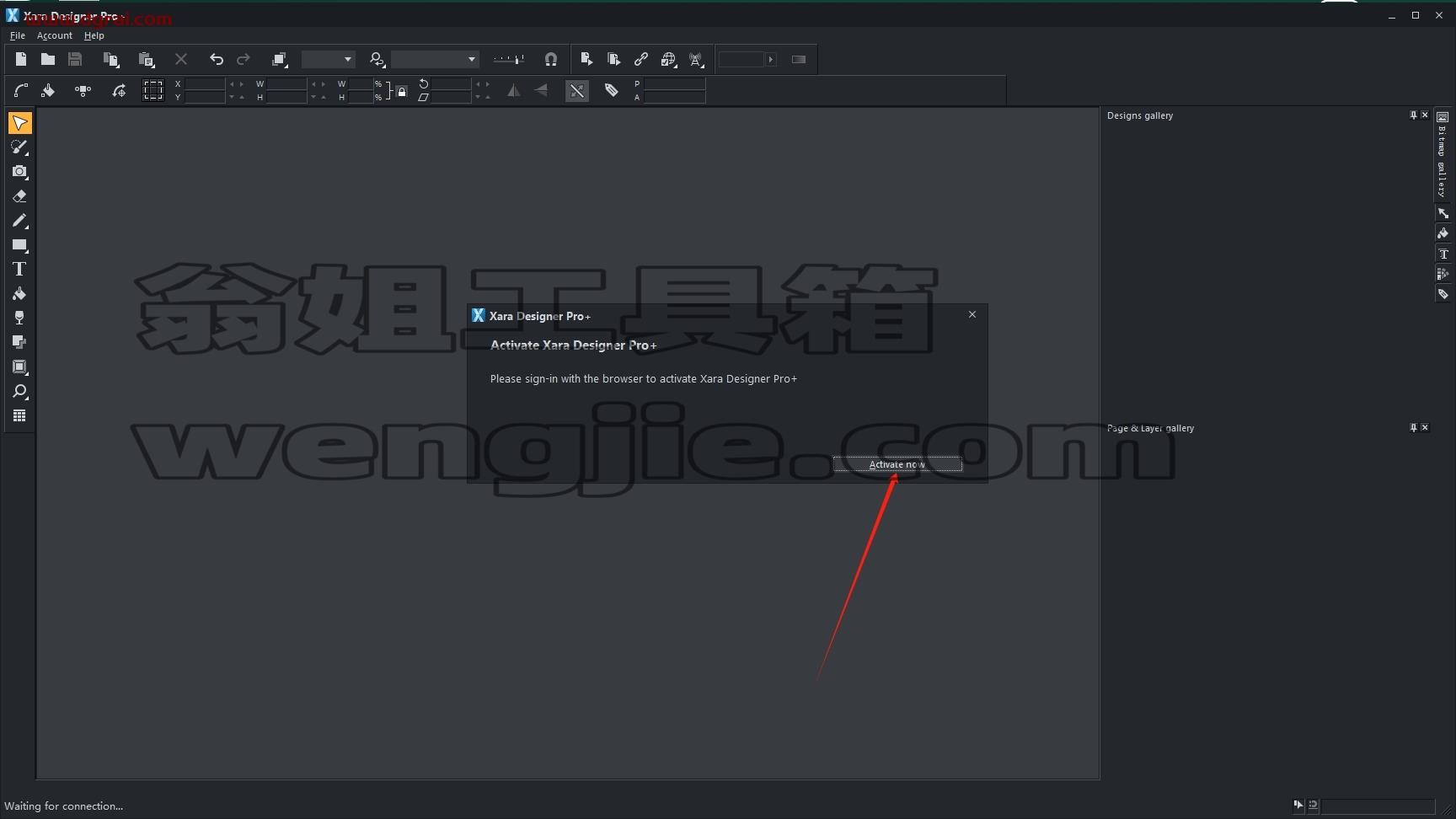Click the Copy icon in the toolbar
This screenshot has width=1456, height=819.
pyautogui.click(x=110, y=59)
